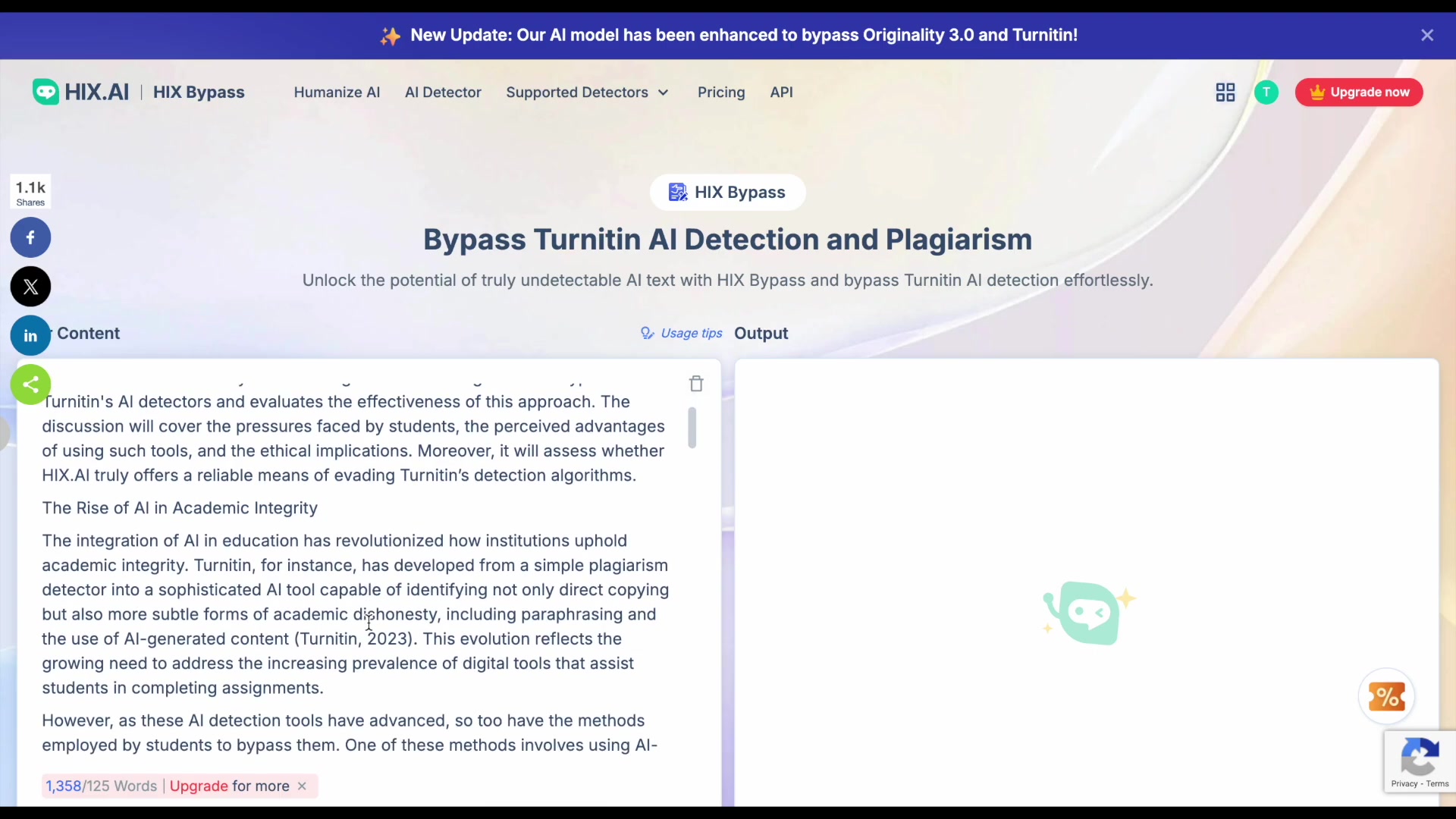This screenshot has height=819, width=1456.
Task: Open the green share options icon
Action: point(30,384)
